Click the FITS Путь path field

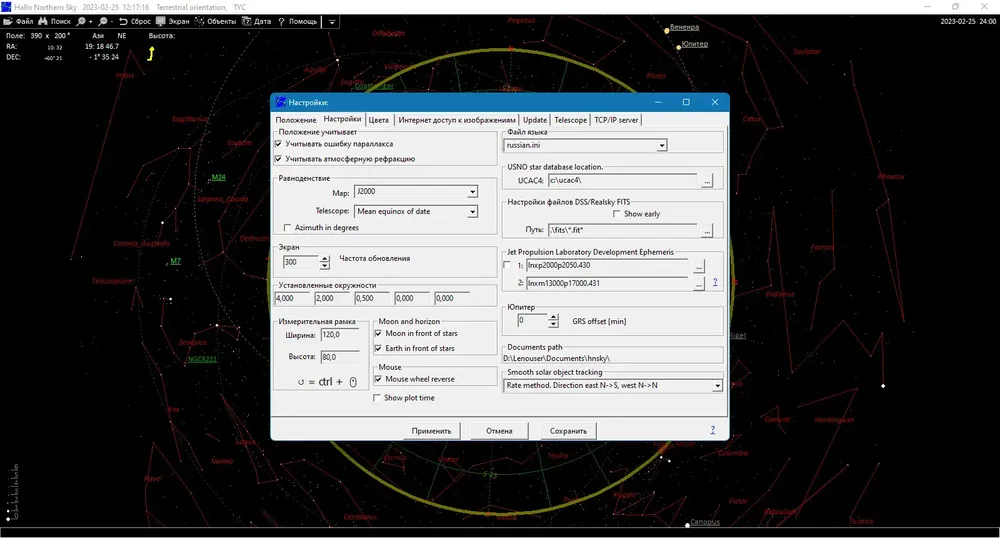[622, 230]
